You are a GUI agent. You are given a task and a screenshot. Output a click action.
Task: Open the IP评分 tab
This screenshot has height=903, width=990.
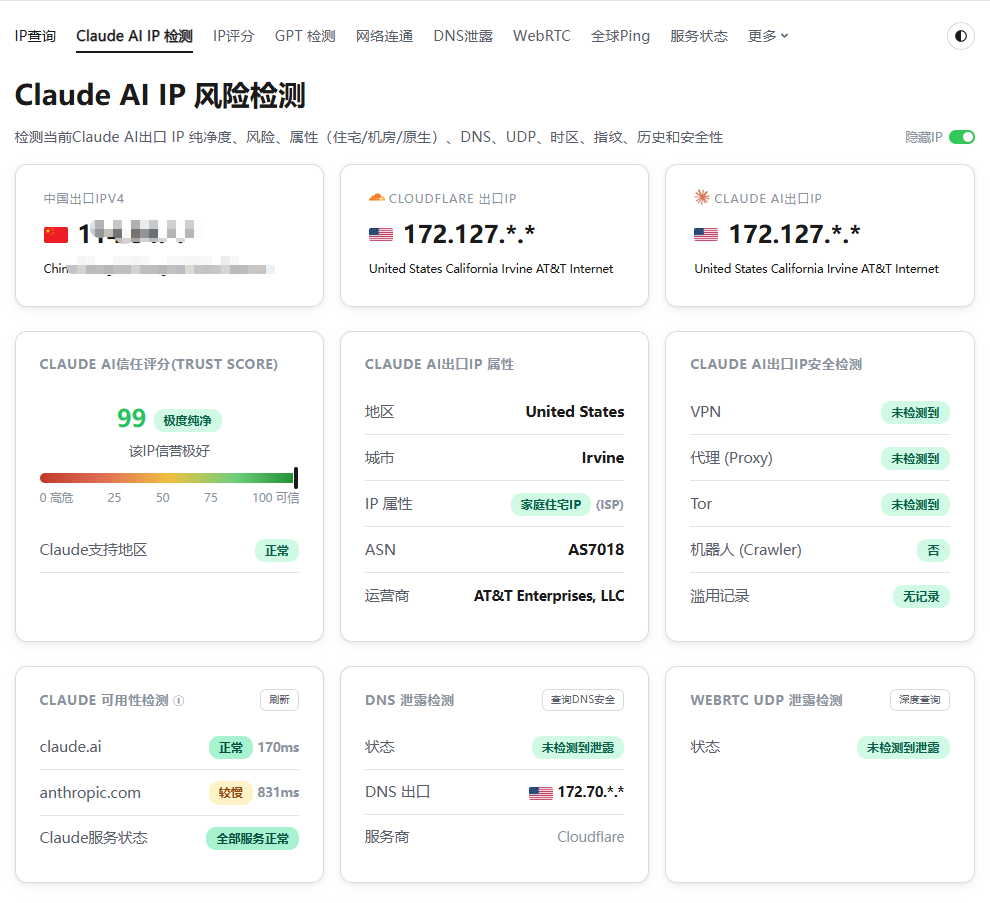[x=233, y=36]
